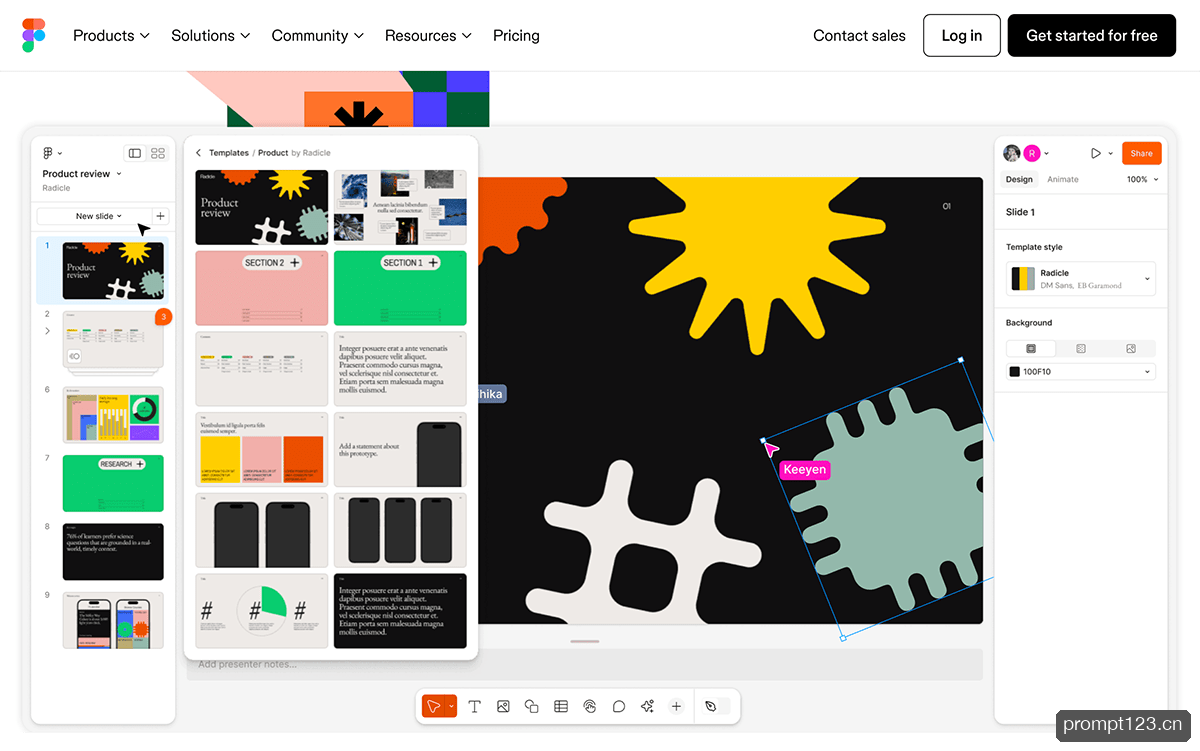1200x751 pixels.
Task: Open the 100% zoom dropdown
Action: coord(1143,180)
